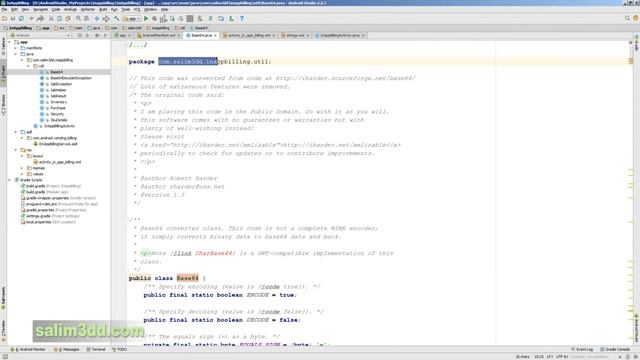This screenshot has height=360, width=640.
Task: Click the Synchronize toolbar icon
Action: (x=22, y=18)
